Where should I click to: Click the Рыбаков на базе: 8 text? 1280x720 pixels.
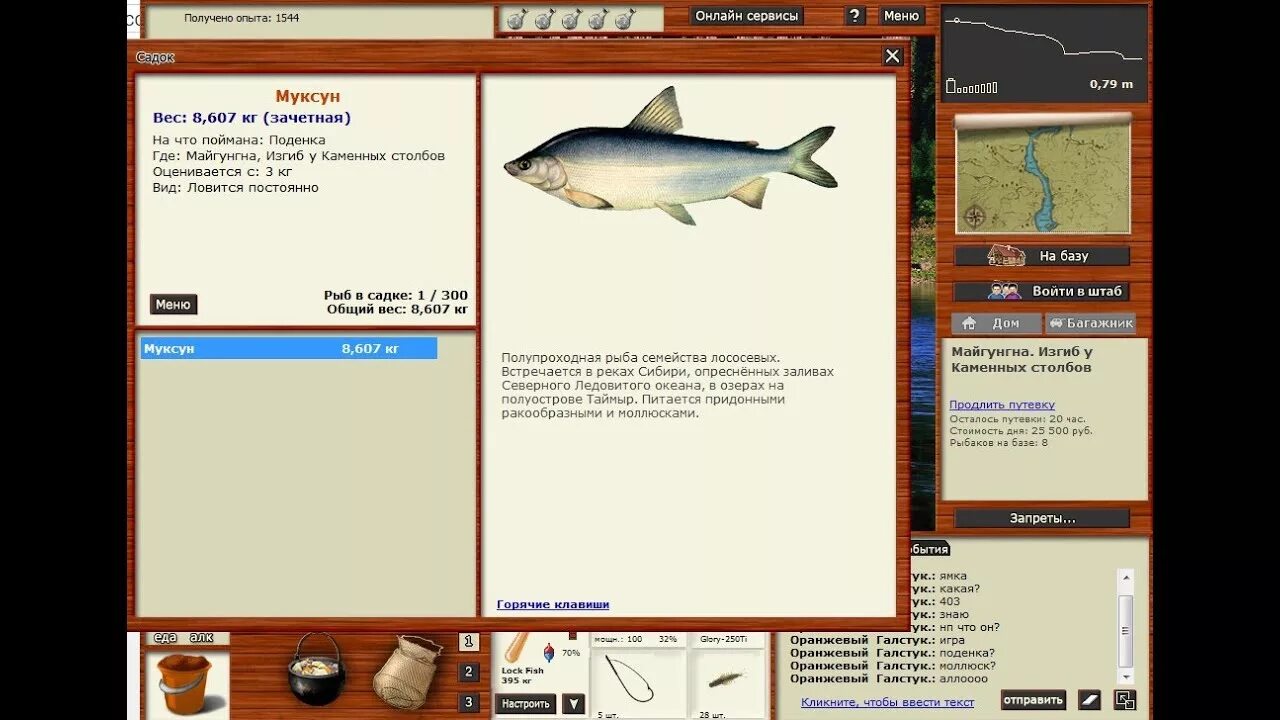[x=999, y=443]
